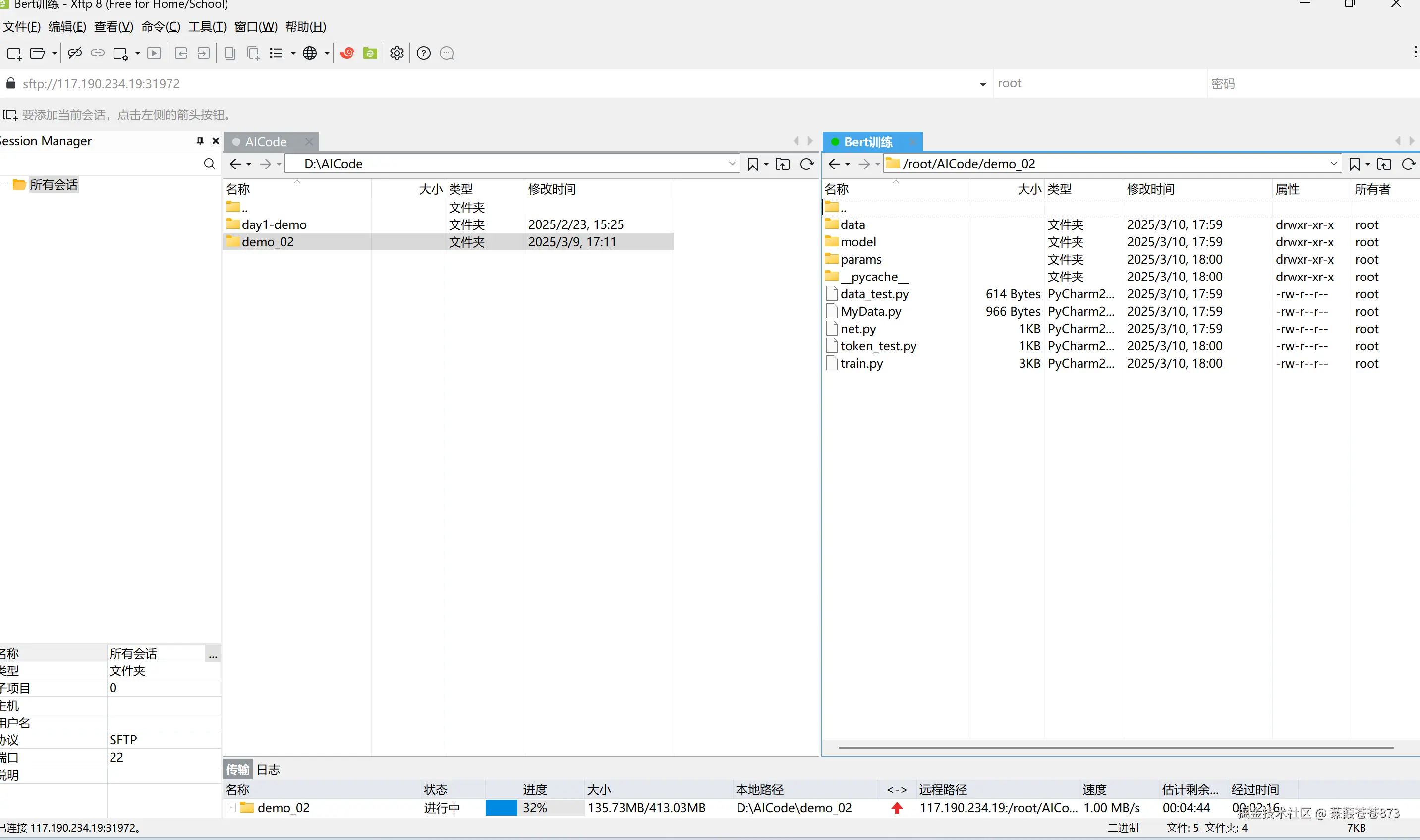Open the local path D:\AICode dropdown
The image size is (1420, 840).
click(x=732, y=164)
